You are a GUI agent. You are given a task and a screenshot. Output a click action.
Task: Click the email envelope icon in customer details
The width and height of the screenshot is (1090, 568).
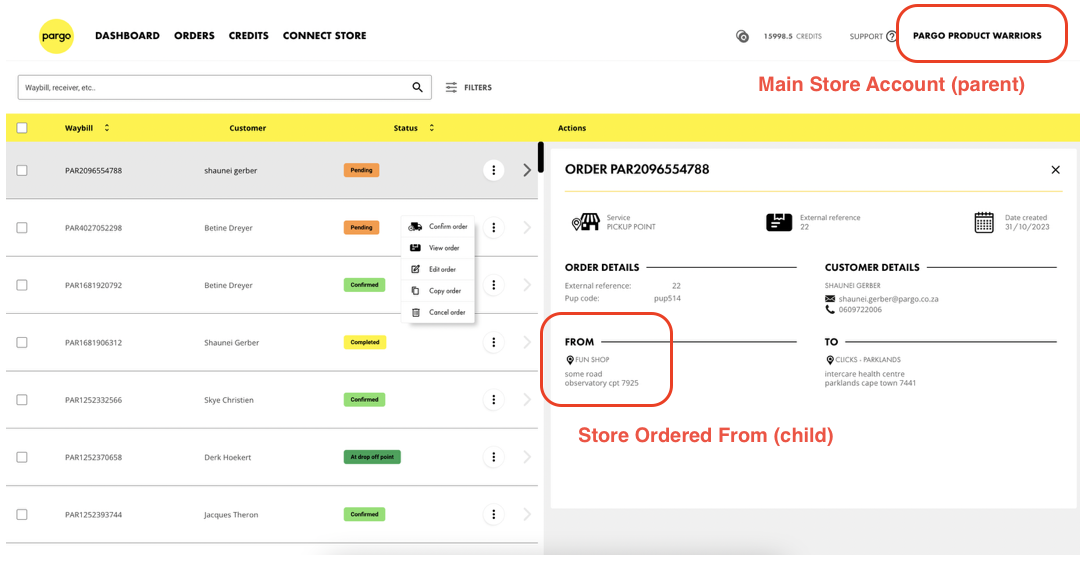click(829, 299)
